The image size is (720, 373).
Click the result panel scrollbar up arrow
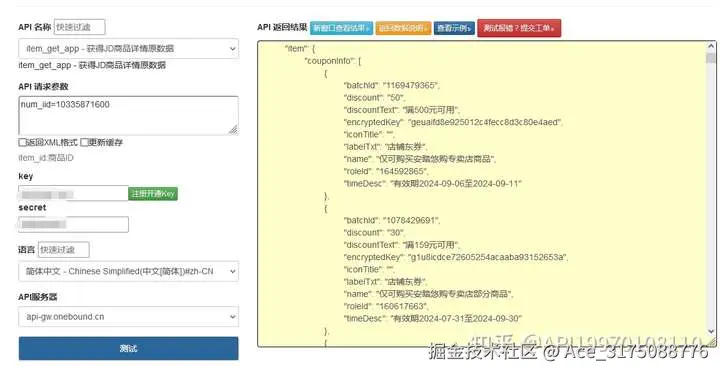point(711,46)
